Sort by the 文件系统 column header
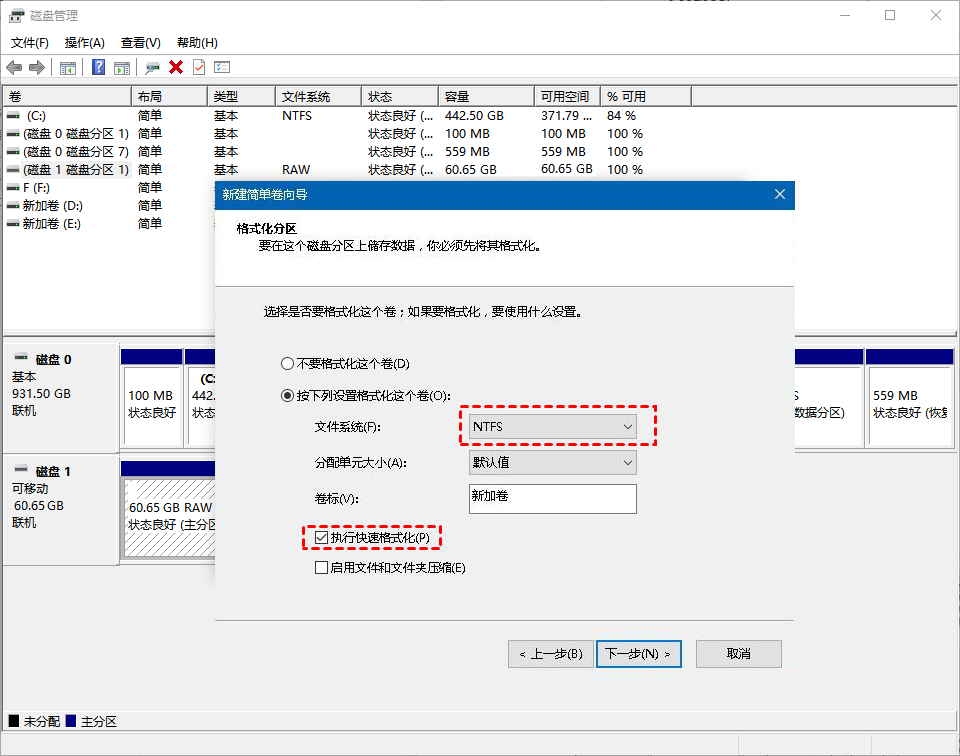 (318, 97)
